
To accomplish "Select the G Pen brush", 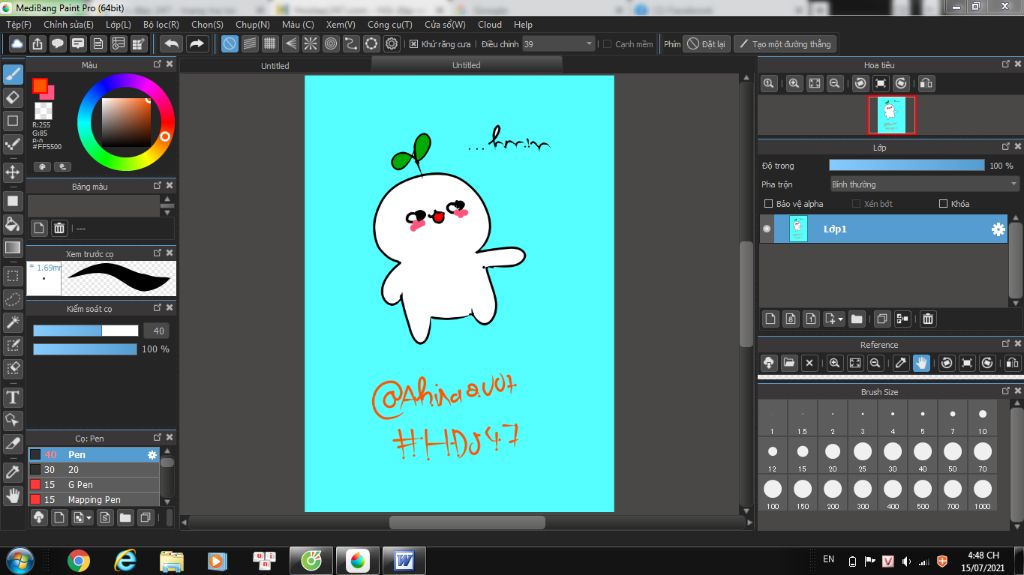I will (x=94, y=485).
